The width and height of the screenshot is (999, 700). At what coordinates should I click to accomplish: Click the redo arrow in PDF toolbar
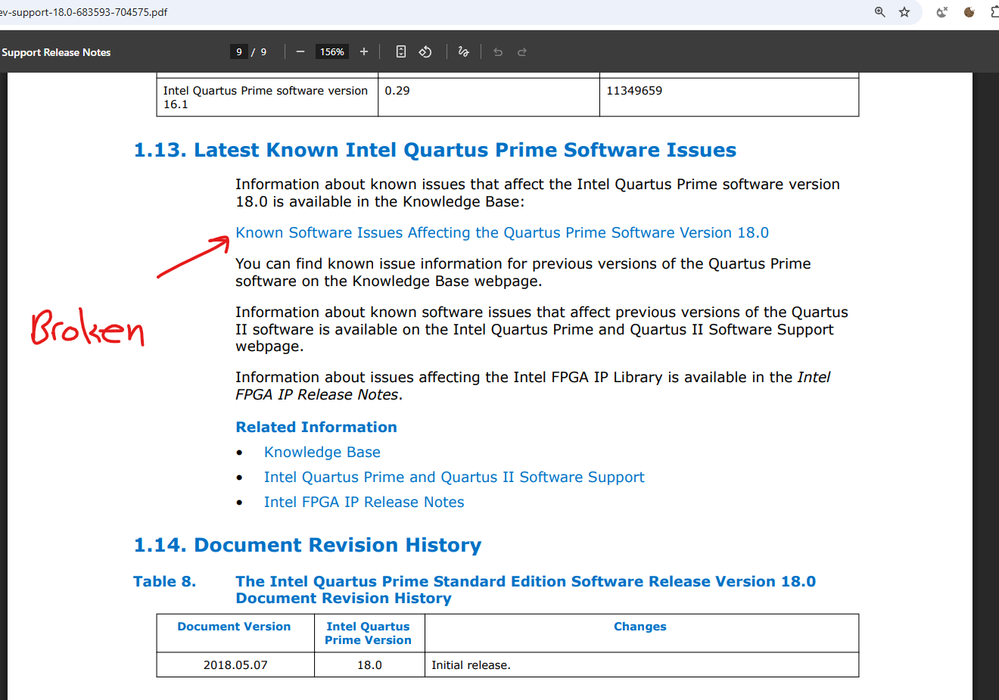click(522, 52)
